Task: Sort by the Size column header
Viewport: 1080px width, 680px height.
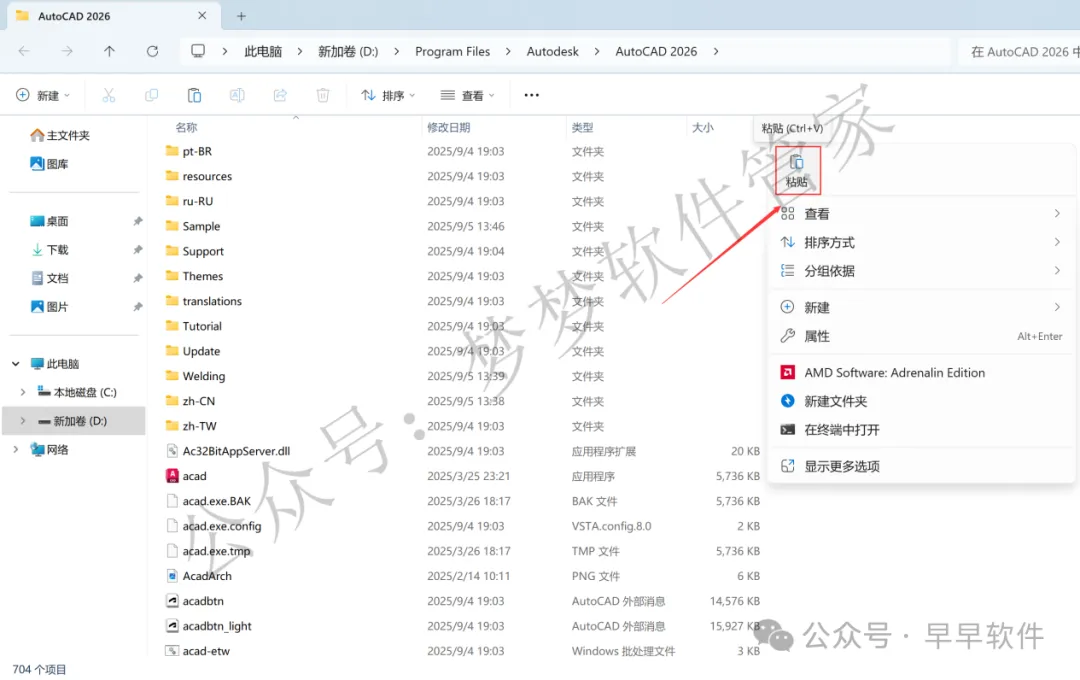Action: click(703, 127)
